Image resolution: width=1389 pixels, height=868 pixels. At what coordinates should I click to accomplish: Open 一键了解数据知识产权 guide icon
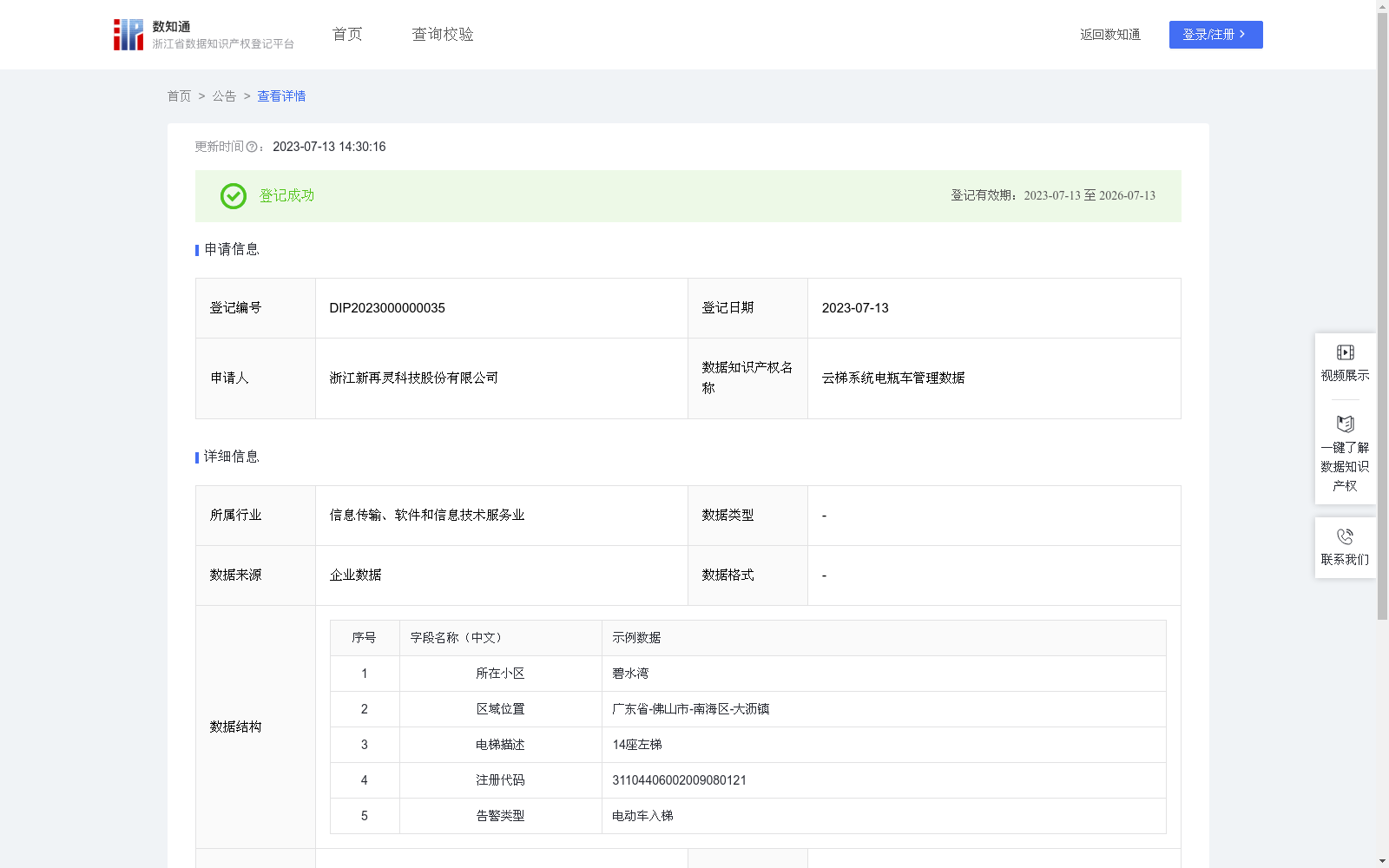(x=1345, y=424)
